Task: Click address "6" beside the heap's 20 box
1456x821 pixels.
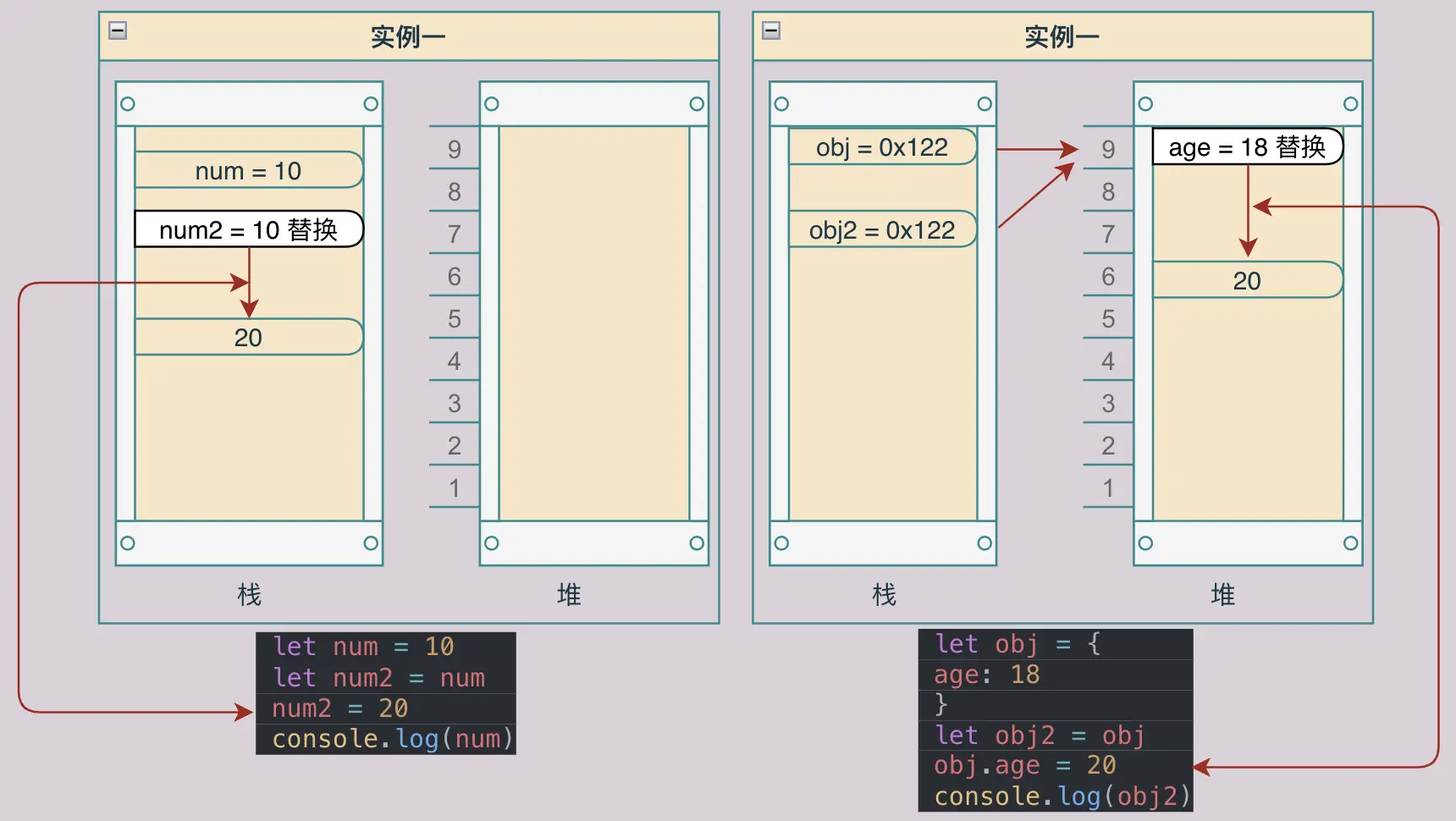Action: coord(1108,277)
